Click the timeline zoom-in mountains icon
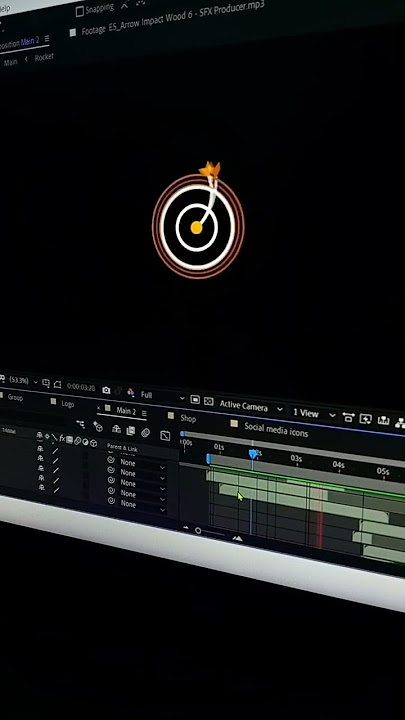The width and height of the screenshot is (405, 720). pyautogui.click(x=237, y=538)
